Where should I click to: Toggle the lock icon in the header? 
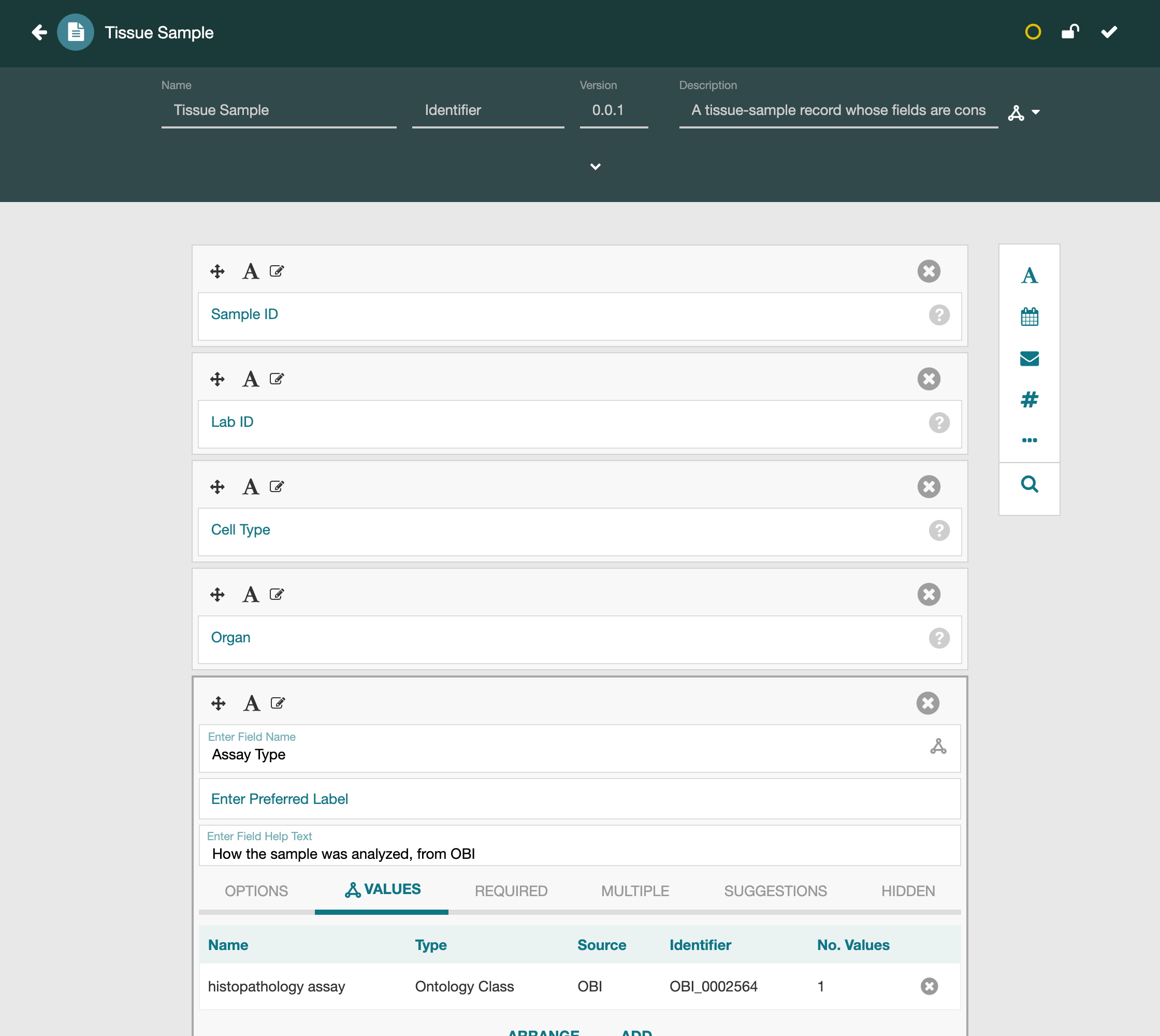tap(1070, 32)
